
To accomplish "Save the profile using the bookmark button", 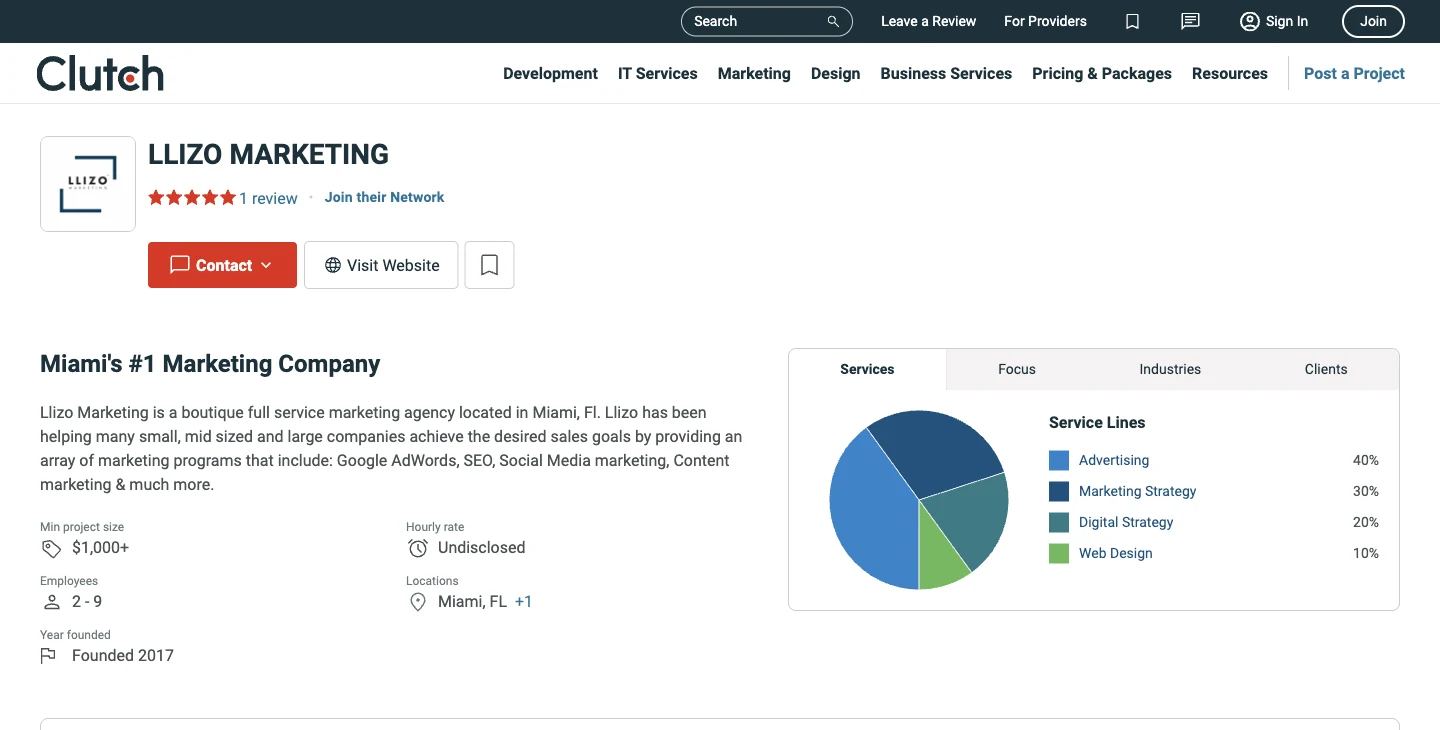I will coord(489,265).
